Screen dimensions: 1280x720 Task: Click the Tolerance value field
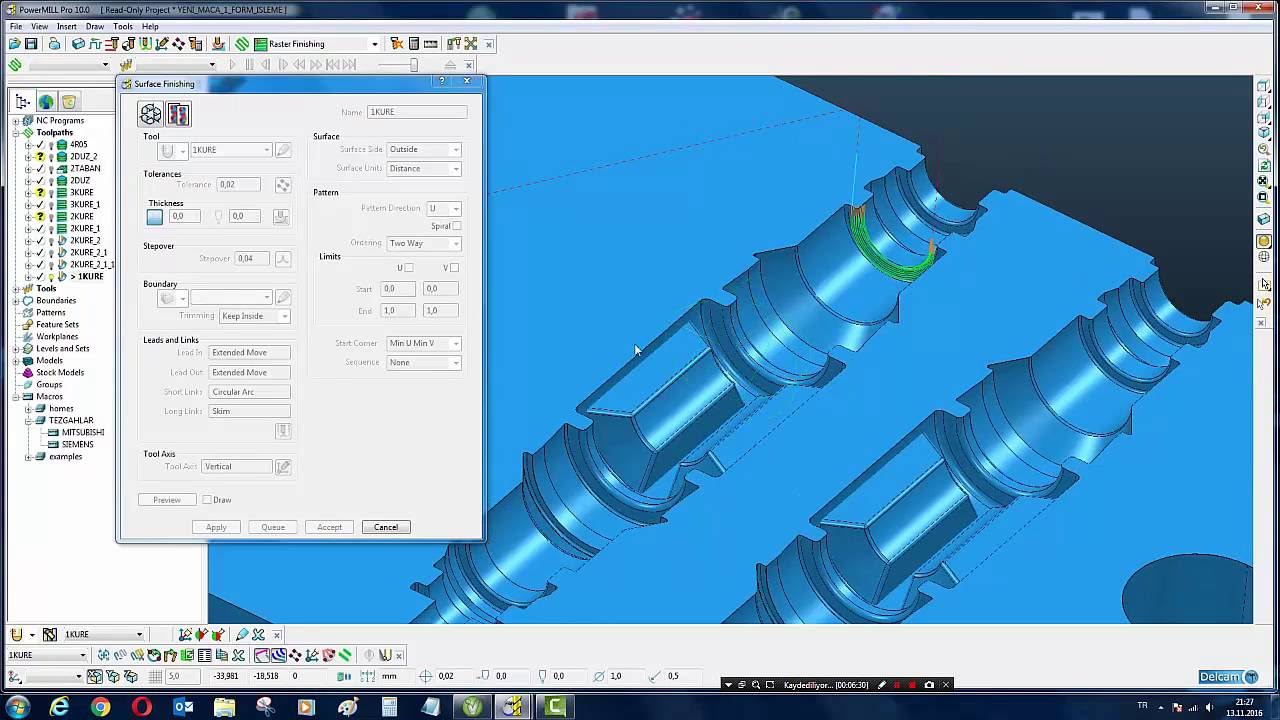click(x=239, y=185)
